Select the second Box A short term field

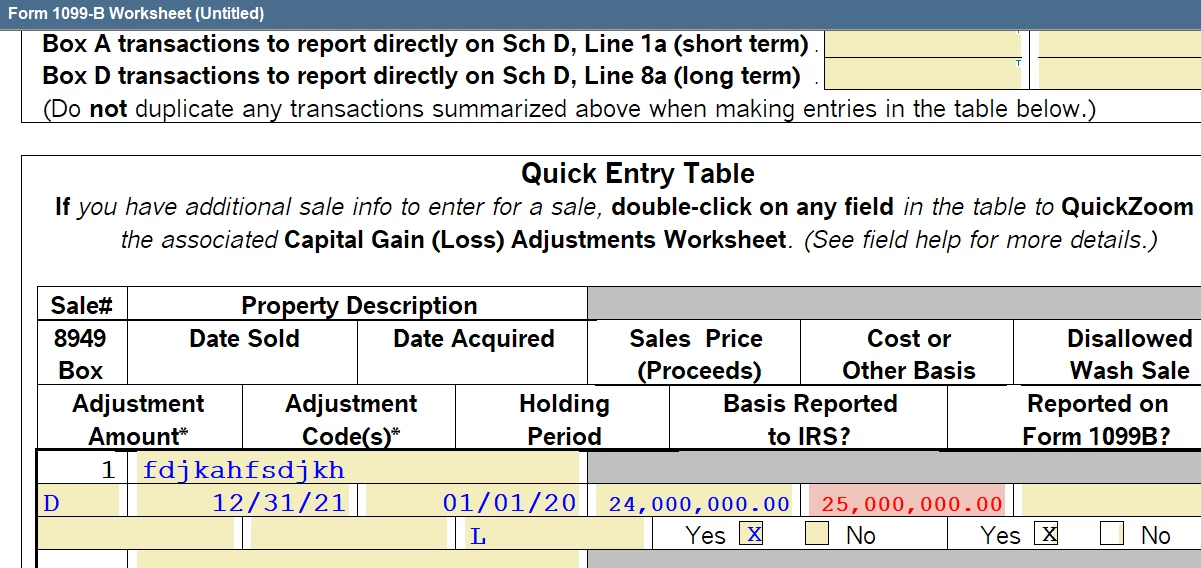click(x=1120, y=44)
